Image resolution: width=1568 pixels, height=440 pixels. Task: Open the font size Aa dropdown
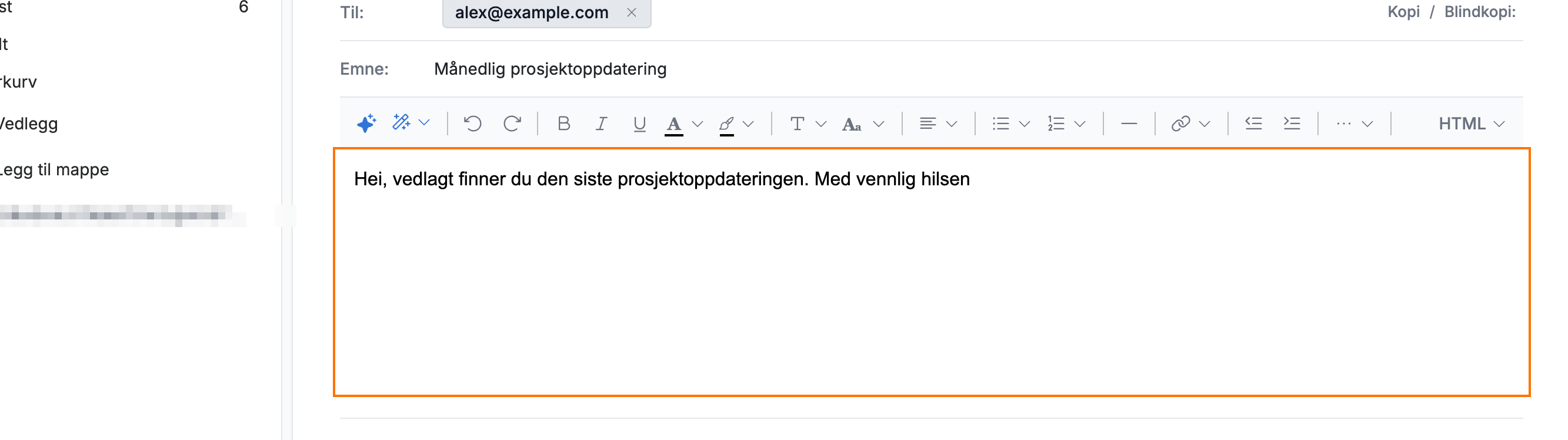pos(878,124)
